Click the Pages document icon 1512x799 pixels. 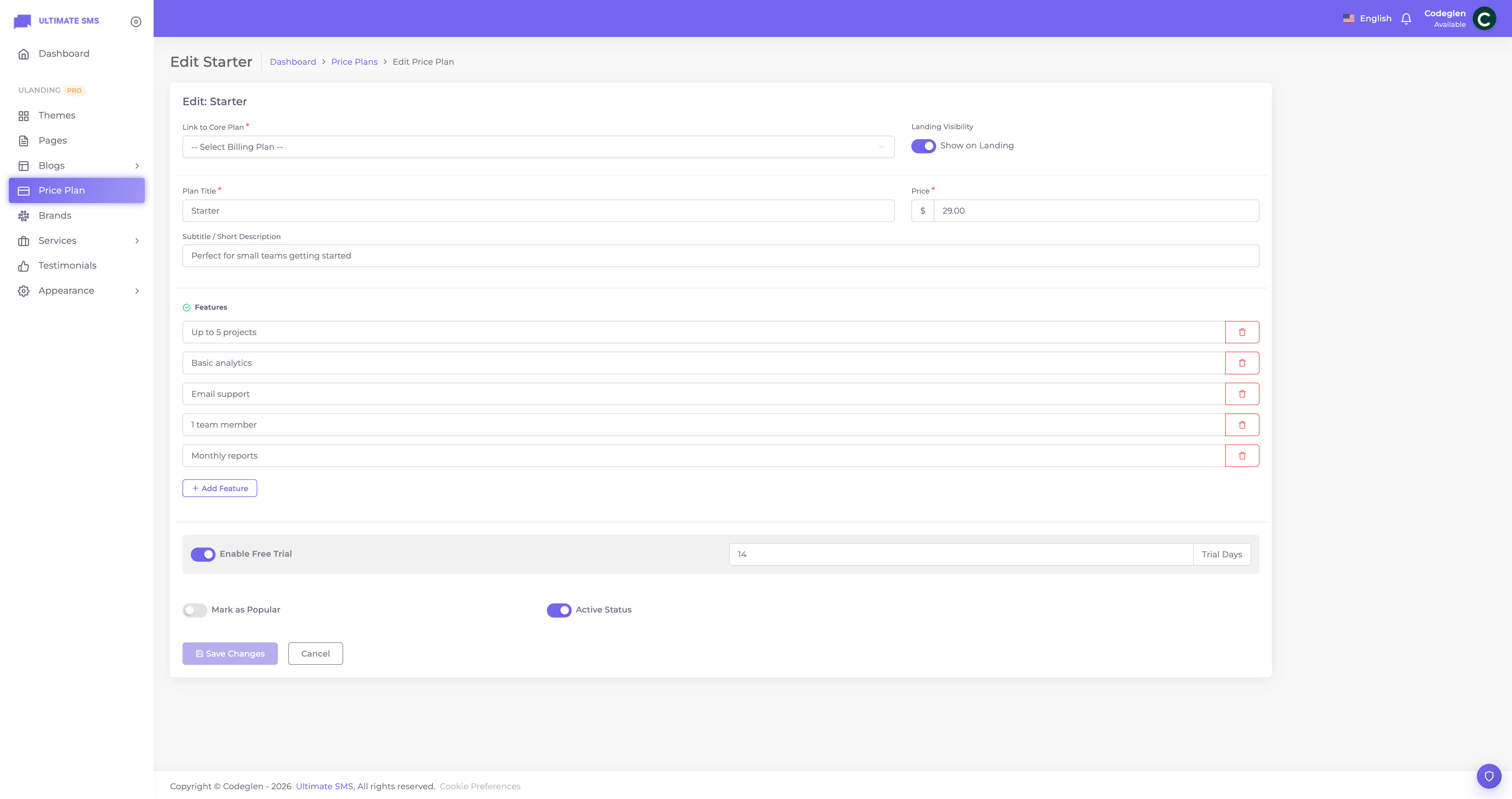[x=24, y=140]
